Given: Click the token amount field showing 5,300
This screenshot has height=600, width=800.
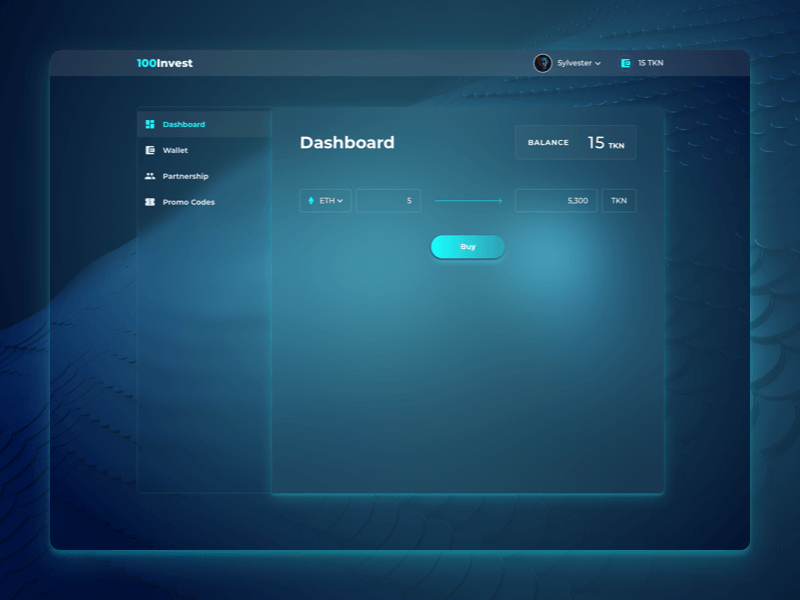Looking at the screenshot, I should click(556, 201).
